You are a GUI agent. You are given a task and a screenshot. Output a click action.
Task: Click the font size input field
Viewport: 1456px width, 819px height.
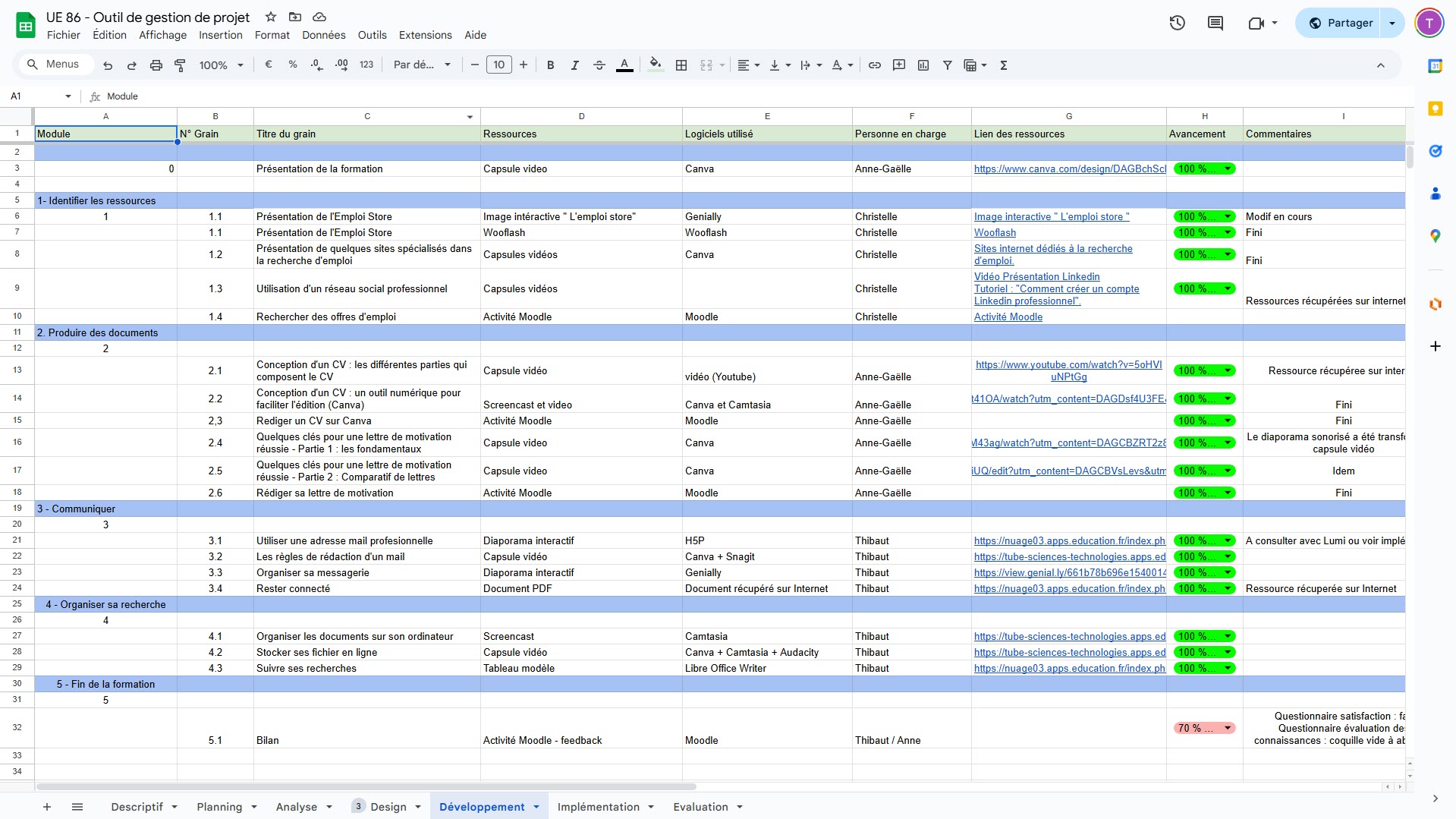pos(498,65)
